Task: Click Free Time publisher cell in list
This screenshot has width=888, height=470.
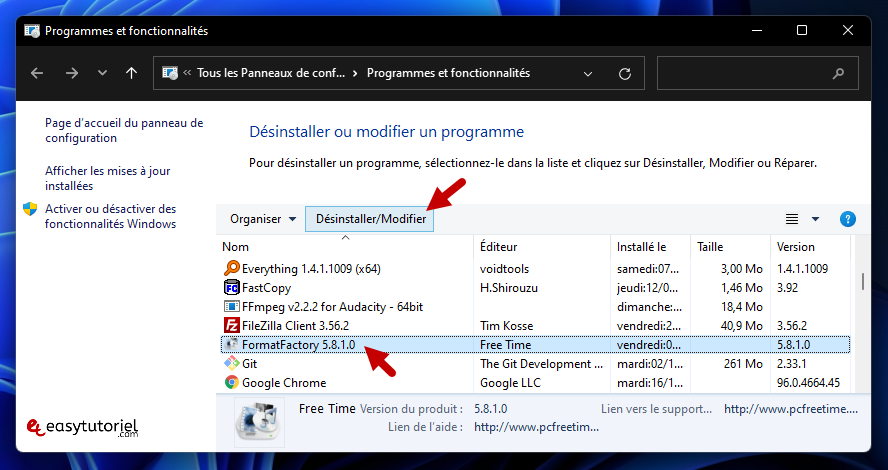Action: [505, 345]
